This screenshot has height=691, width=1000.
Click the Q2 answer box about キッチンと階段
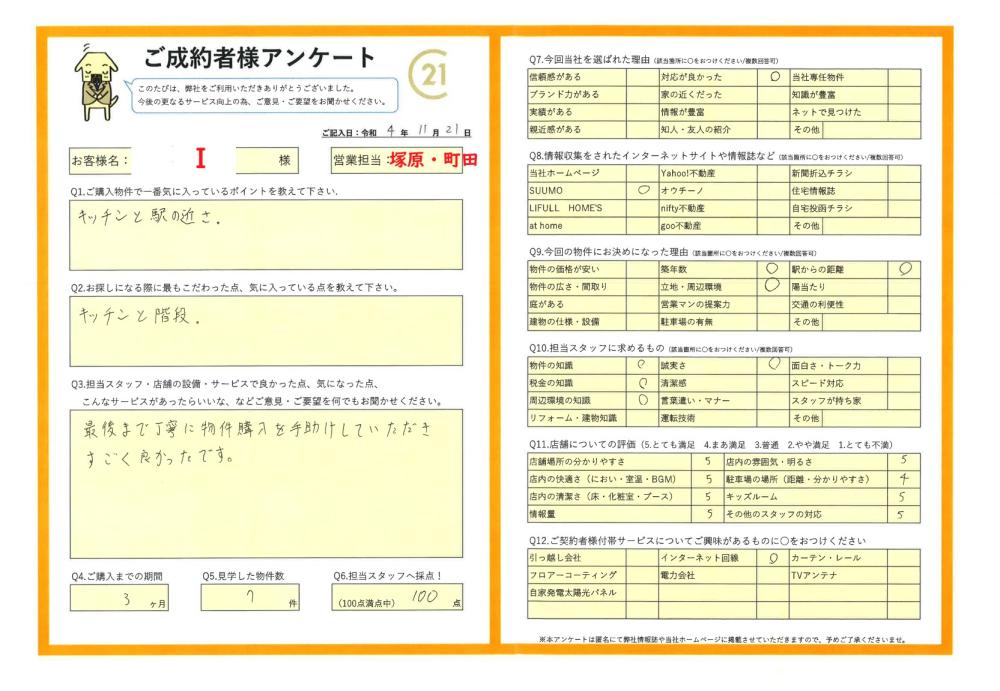pos(266,330)
